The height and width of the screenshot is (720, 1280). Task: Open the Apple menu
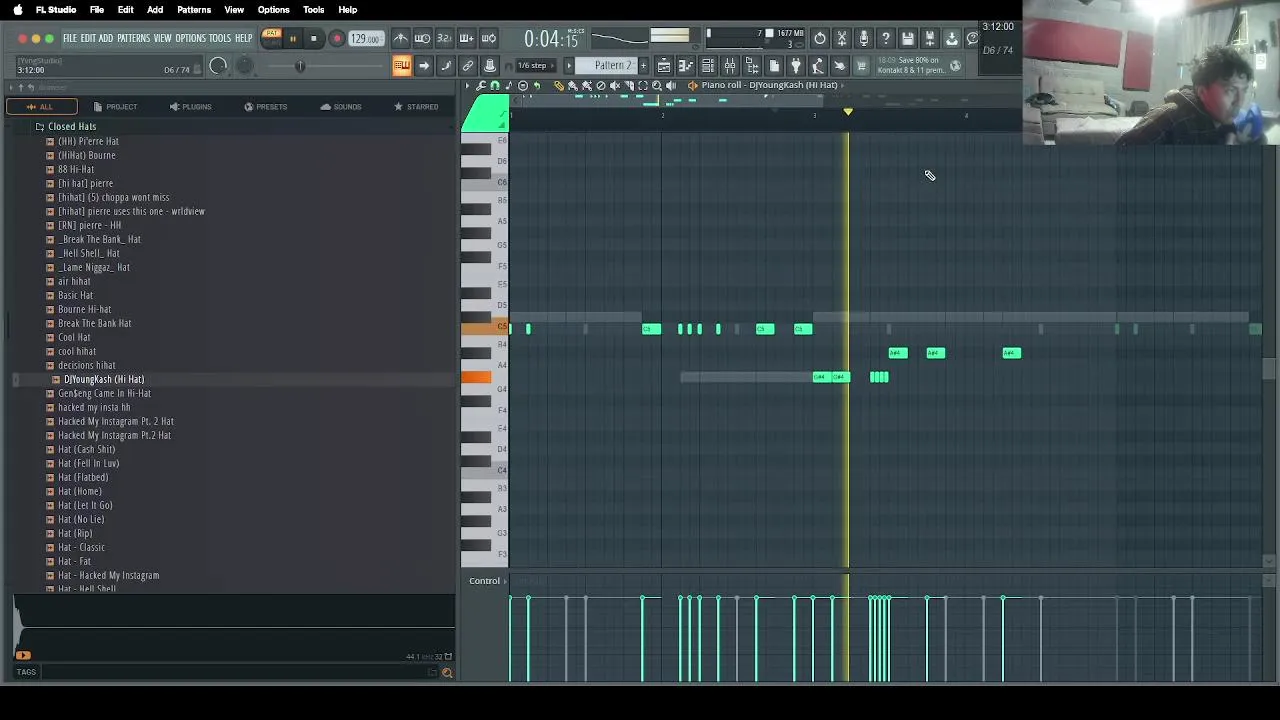(17, 9)
